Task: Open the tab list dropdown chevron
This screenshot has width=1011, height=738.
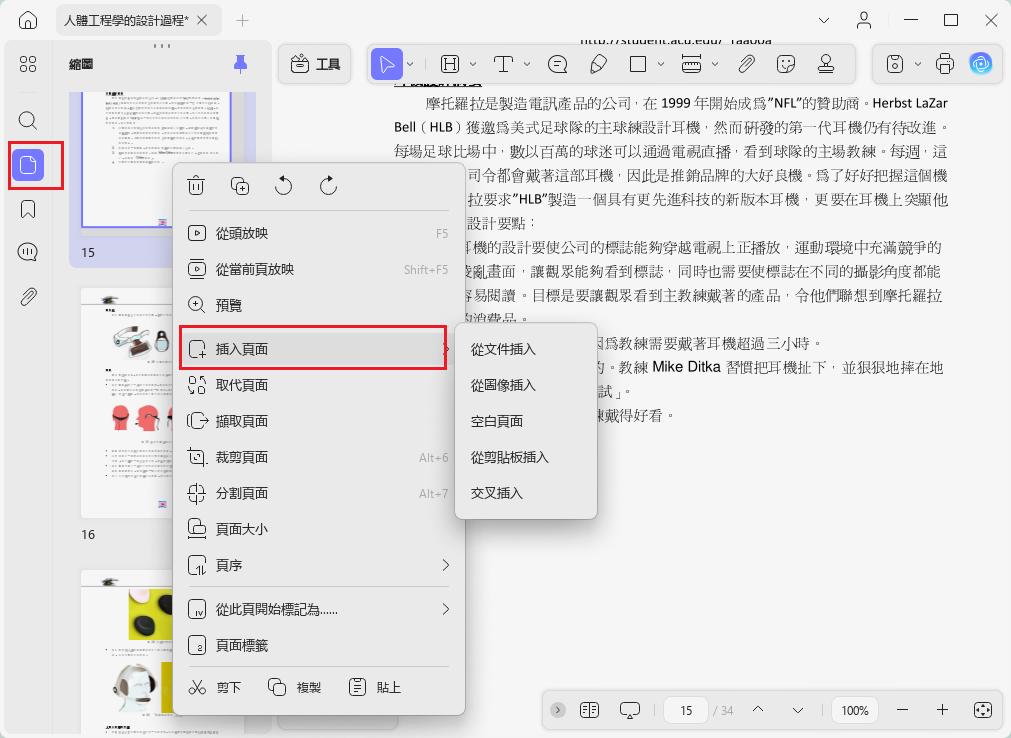Action: point(823,21)
